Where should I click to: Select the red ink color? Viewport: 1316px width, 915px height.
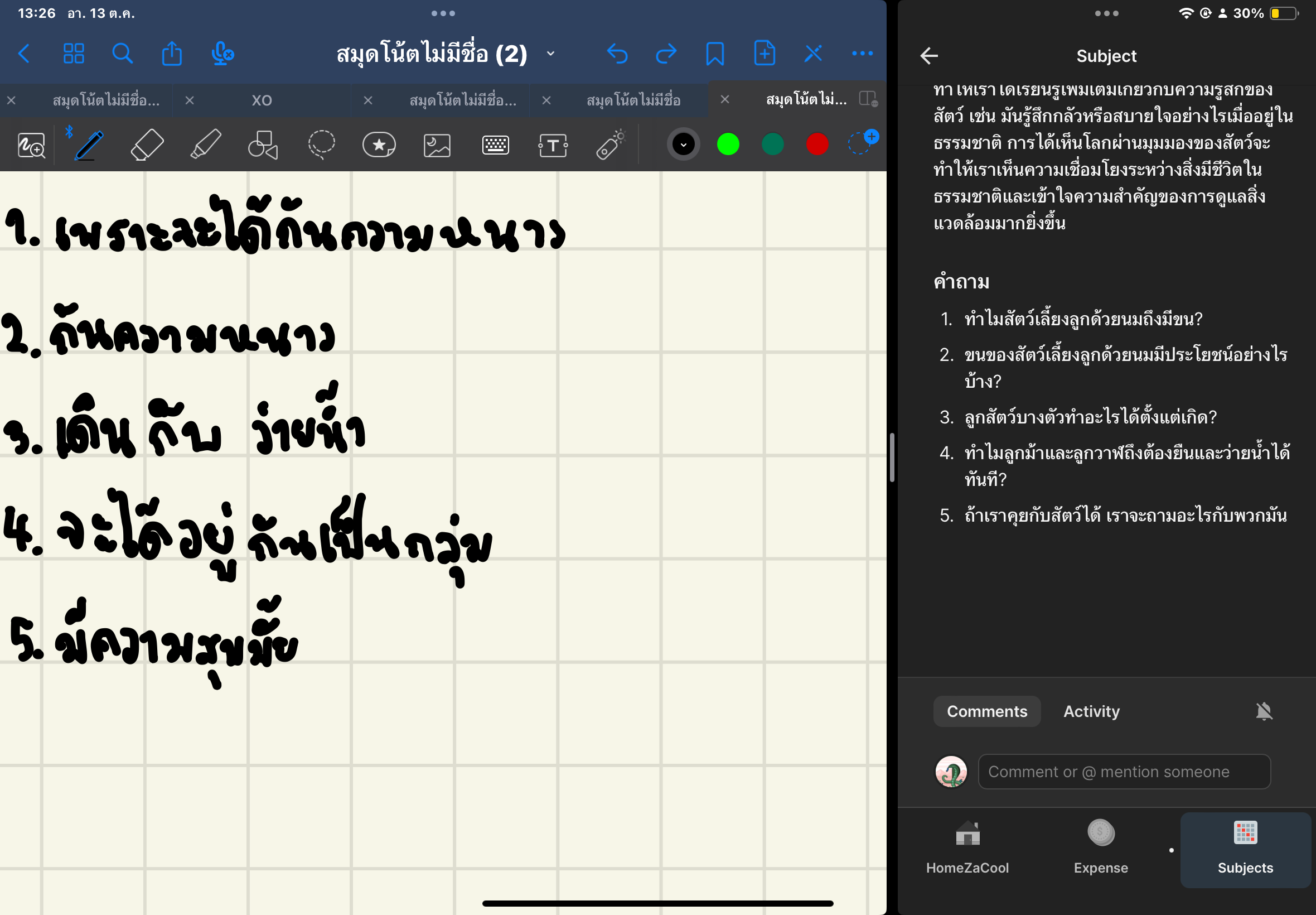tap(816, 144)
